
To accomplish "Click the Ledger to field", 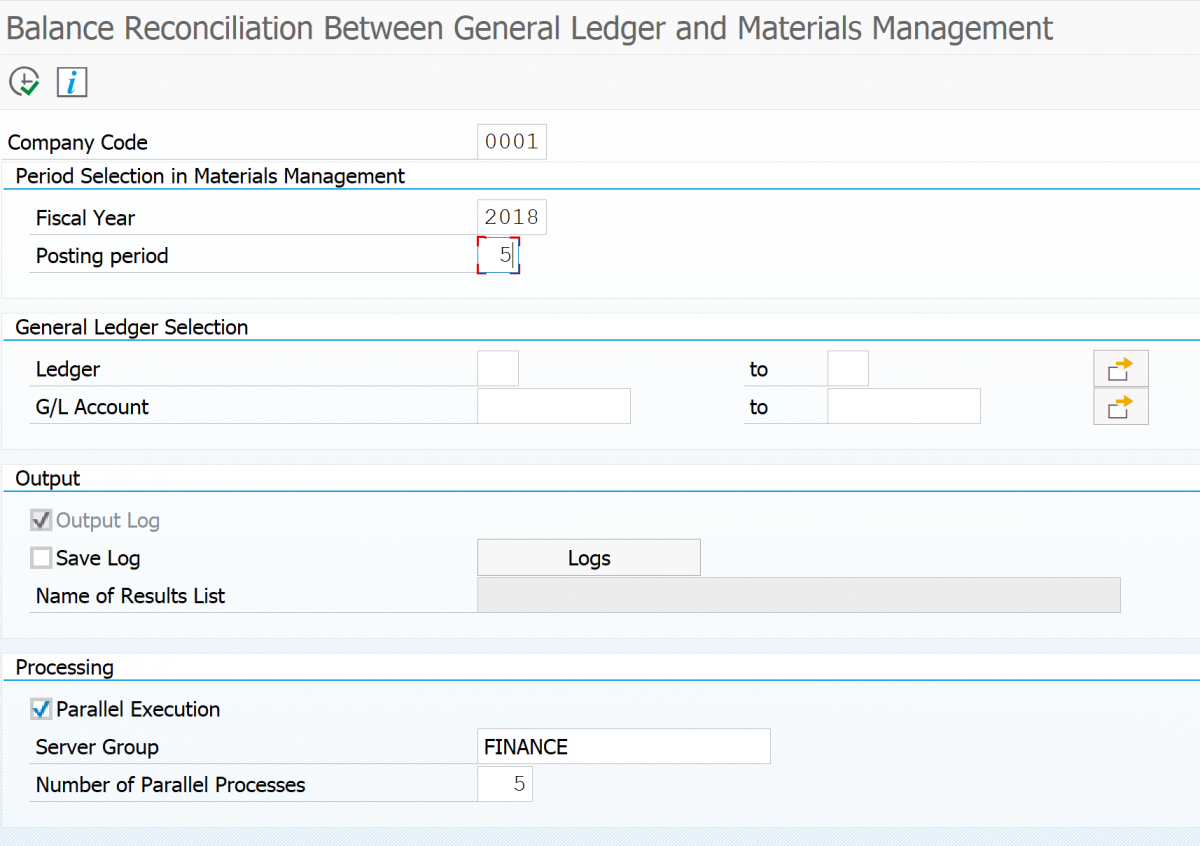I will coord(847,368).
